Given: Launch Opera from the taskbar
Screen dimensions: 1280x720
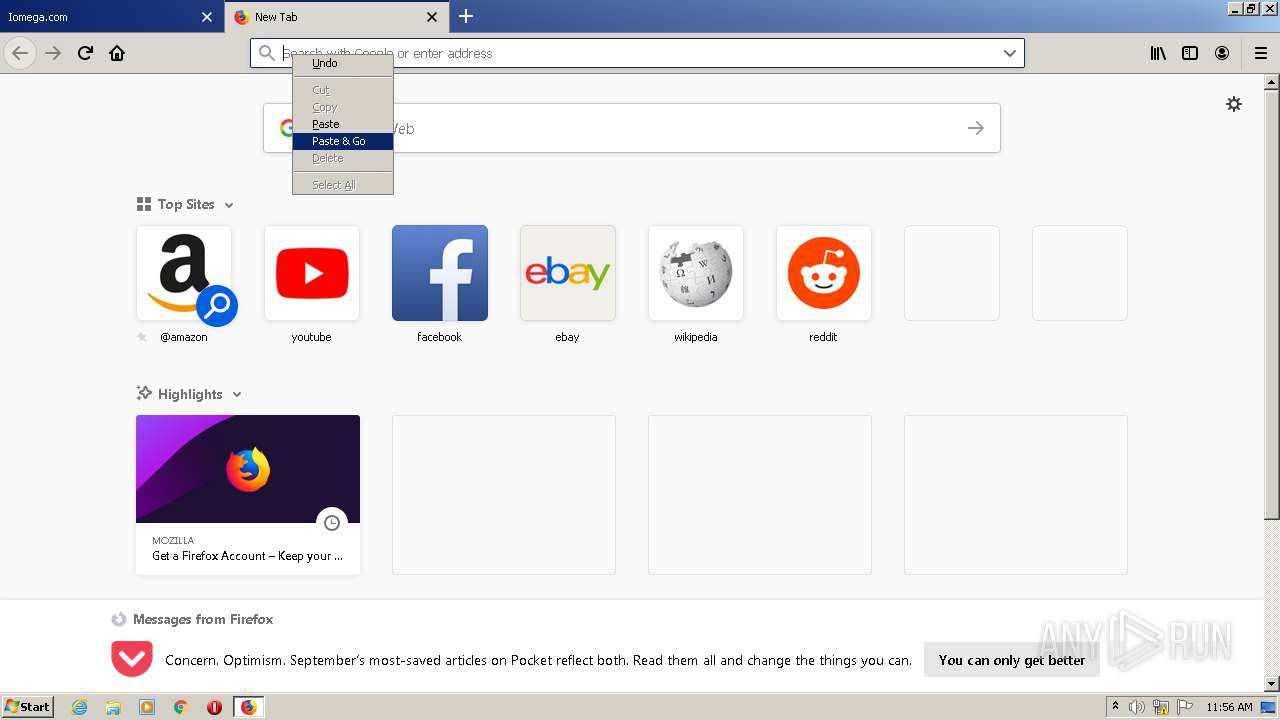Looking at the screenshot, I should coord(214,707).
